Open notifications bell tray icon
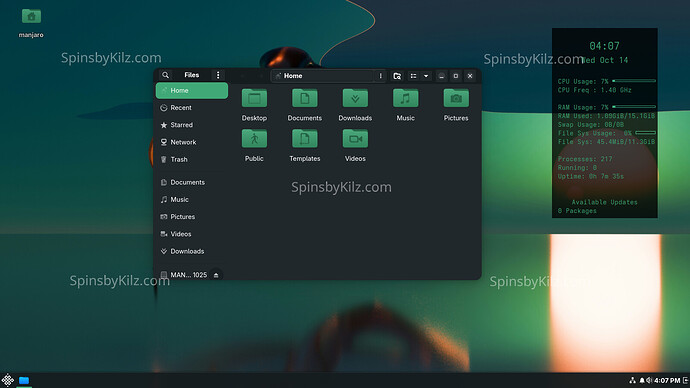Screen dimensions: 690x388 (642, 380)
